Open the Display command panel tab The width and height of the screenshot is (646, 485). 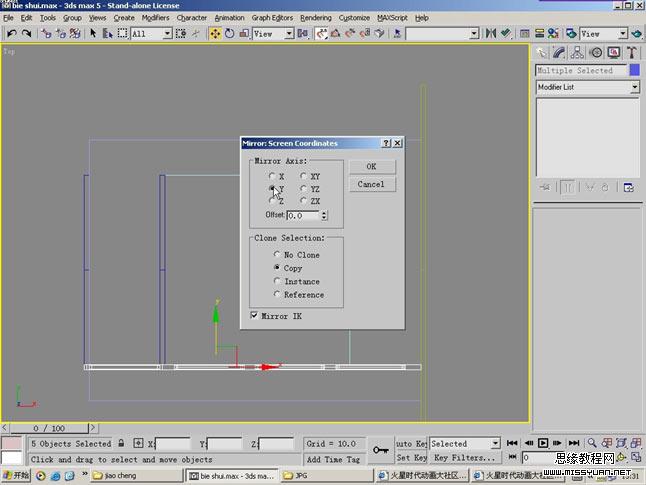tap(614, 52)
